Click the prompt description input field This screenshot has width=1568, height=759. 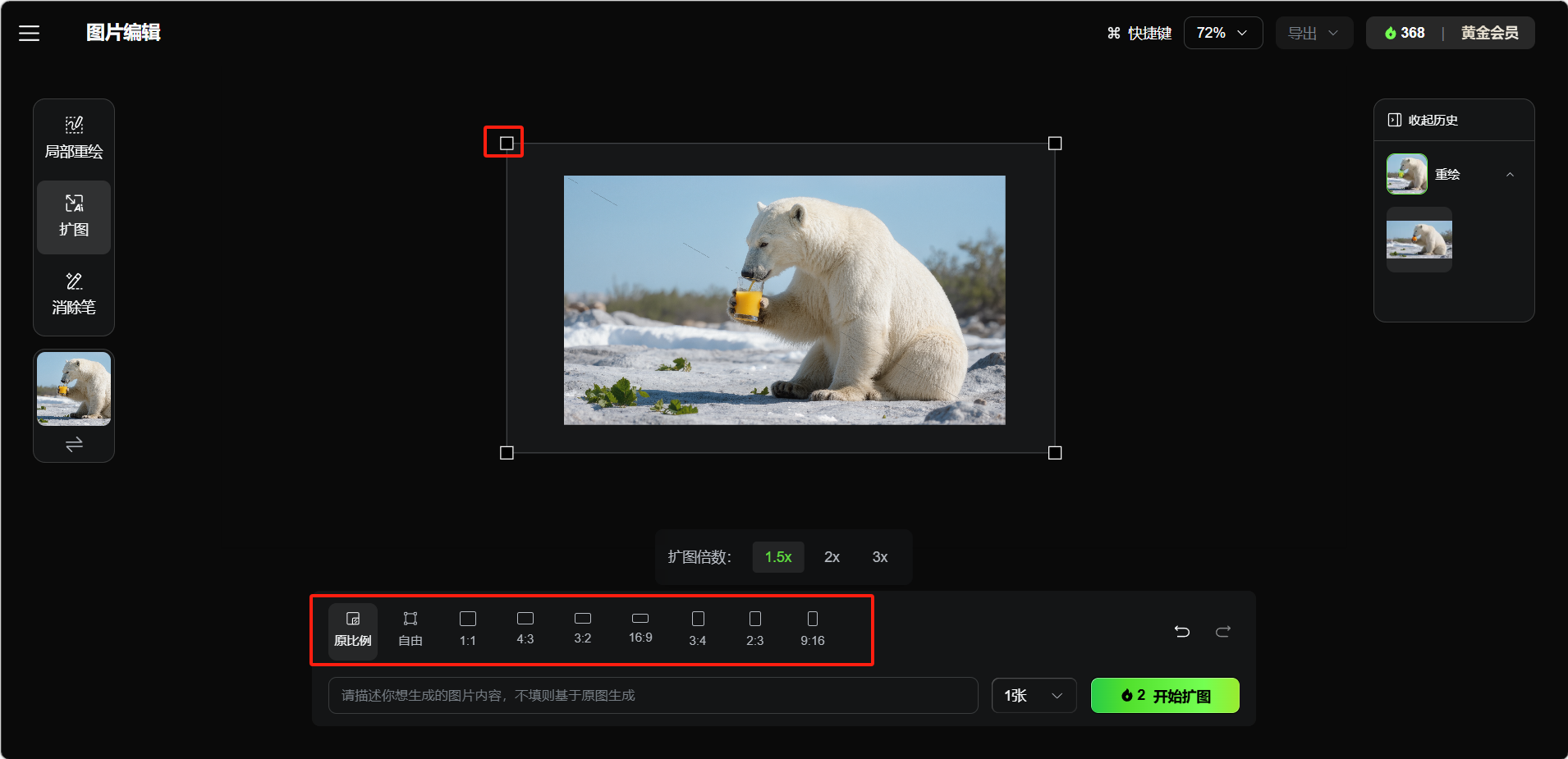point(653,696)
